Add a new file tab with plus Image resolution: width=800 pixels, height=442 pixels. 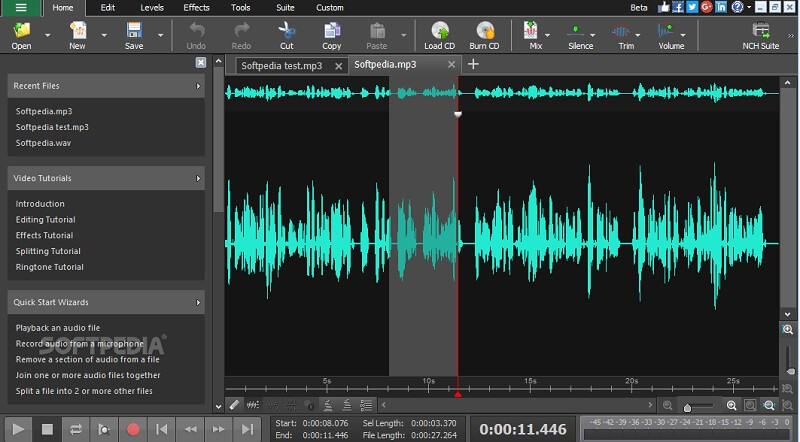(x=473, y=64)
